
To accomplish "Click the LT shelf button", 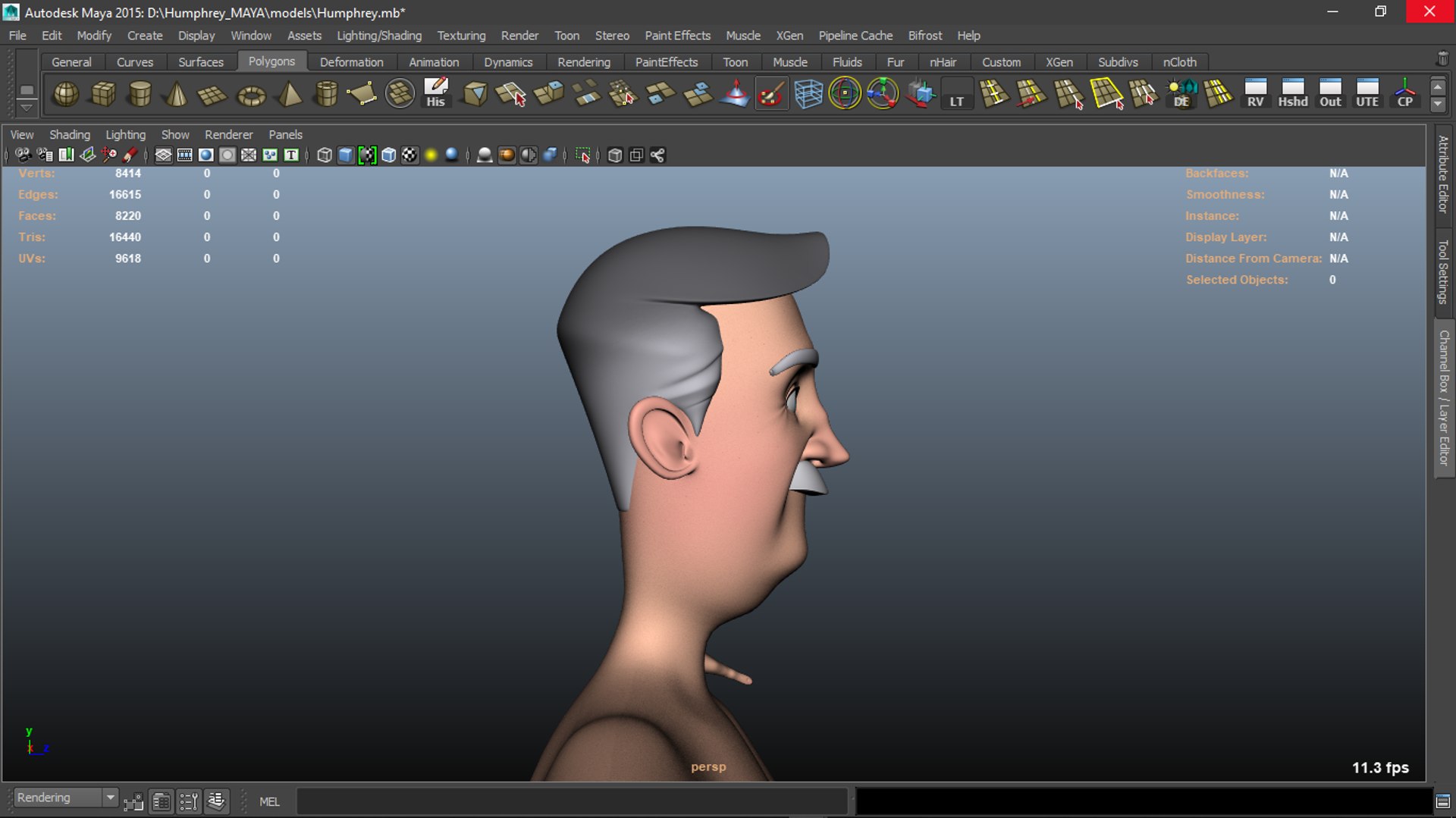I will 957,94.
